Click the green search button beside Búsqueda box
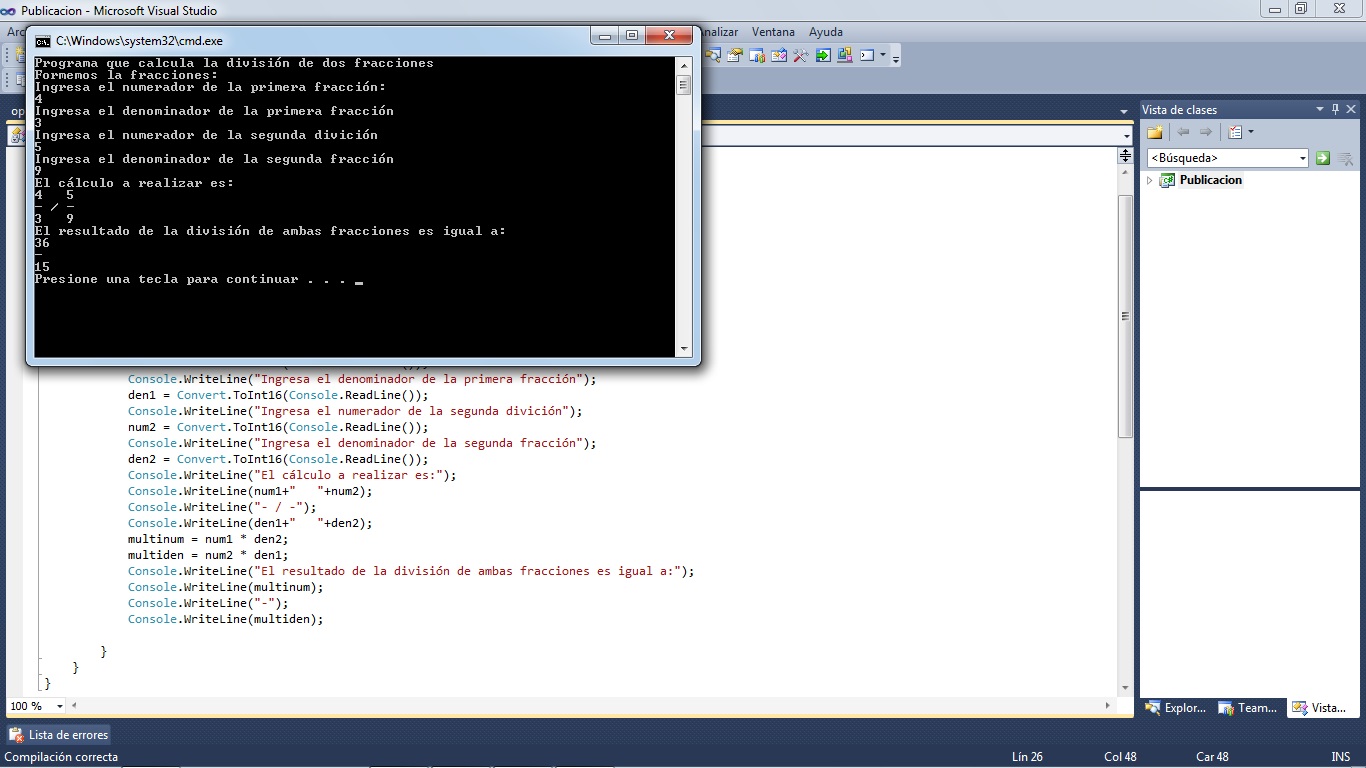The height and width of the screenshot is (768, 1366). (1323, 157)
